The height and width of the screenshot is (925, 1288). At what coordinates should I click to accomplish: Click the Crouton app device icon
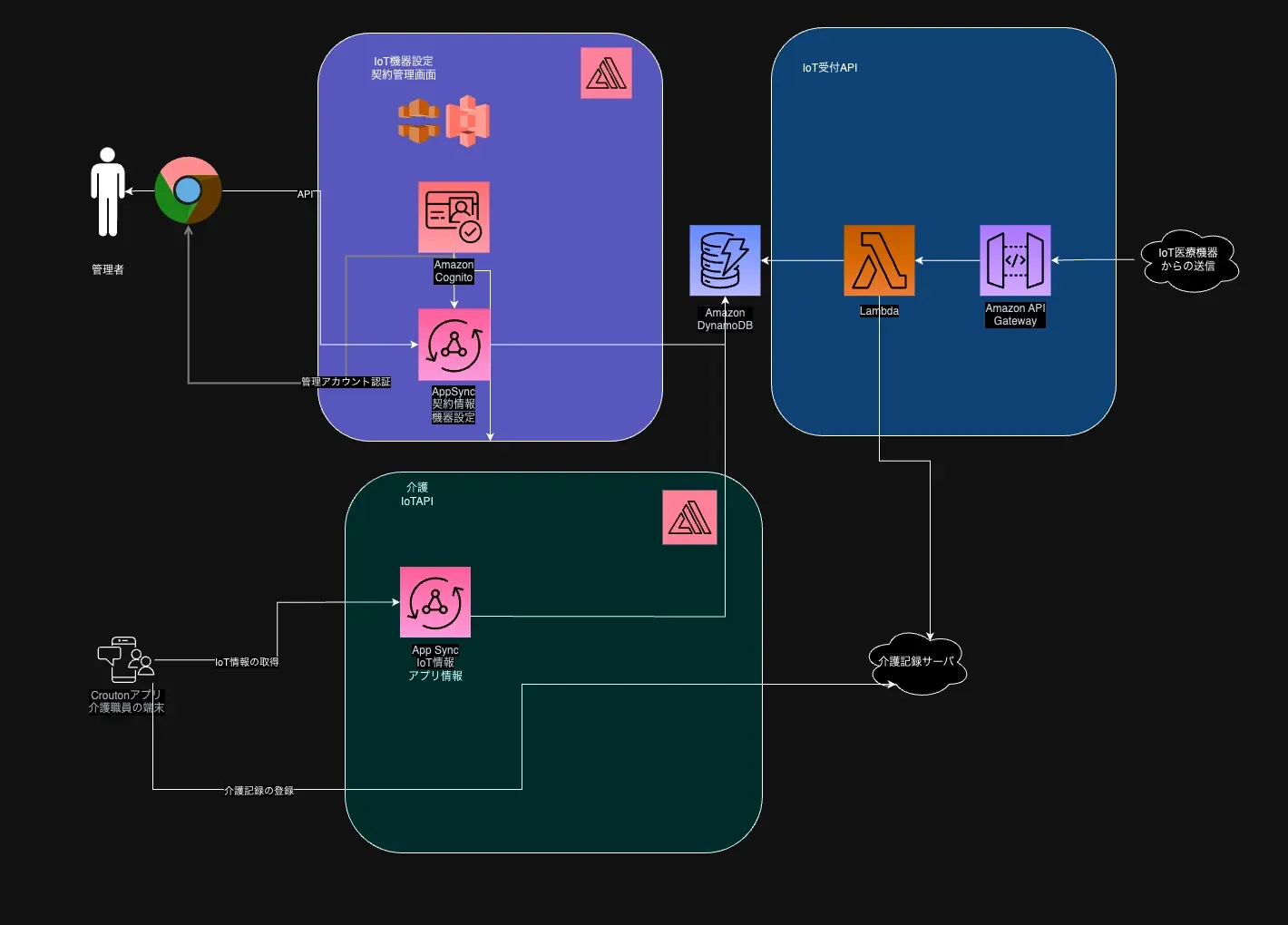(125, 660)
